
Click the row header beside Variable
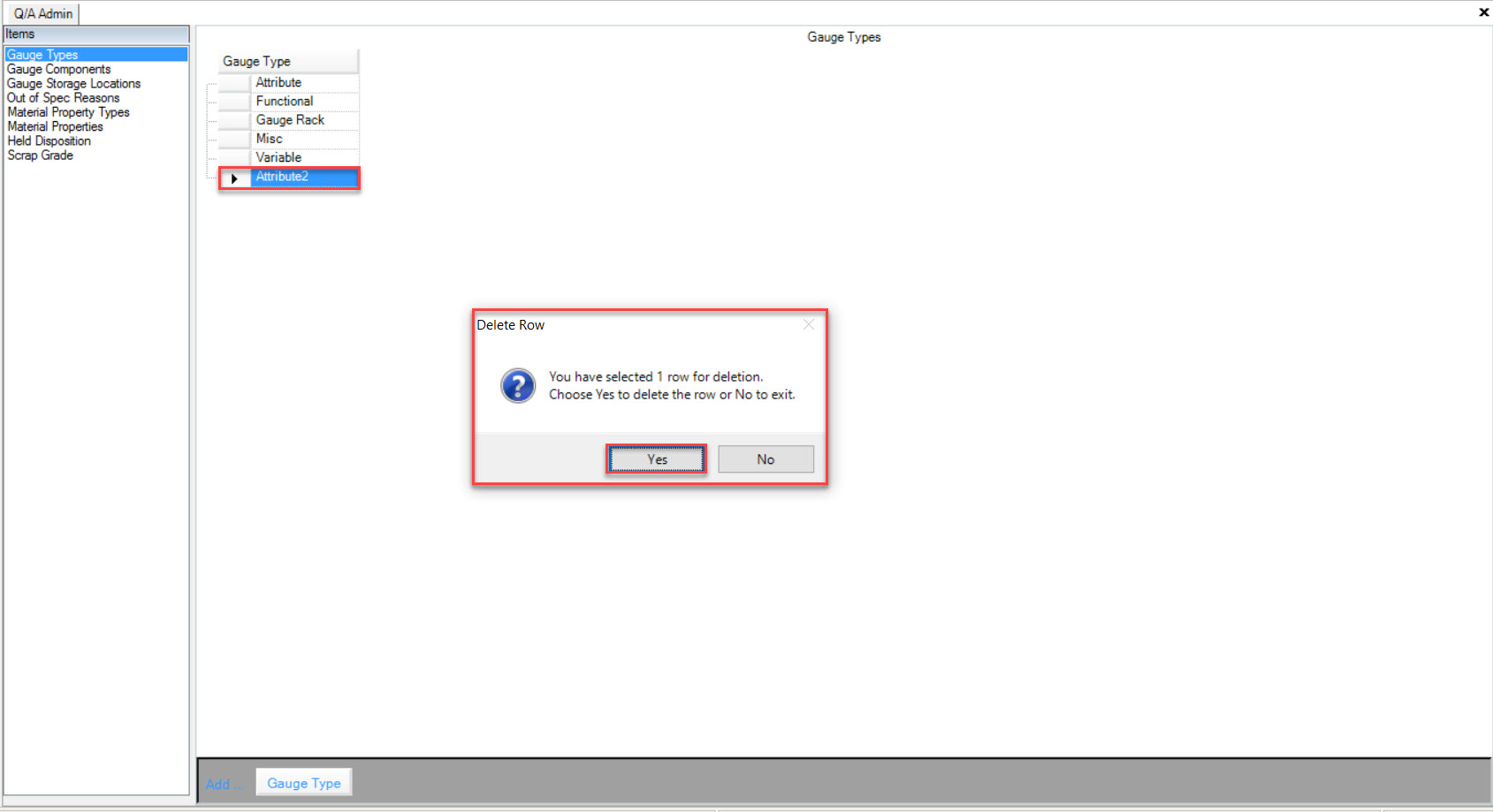pyautogui.click(x=234, y=157)
